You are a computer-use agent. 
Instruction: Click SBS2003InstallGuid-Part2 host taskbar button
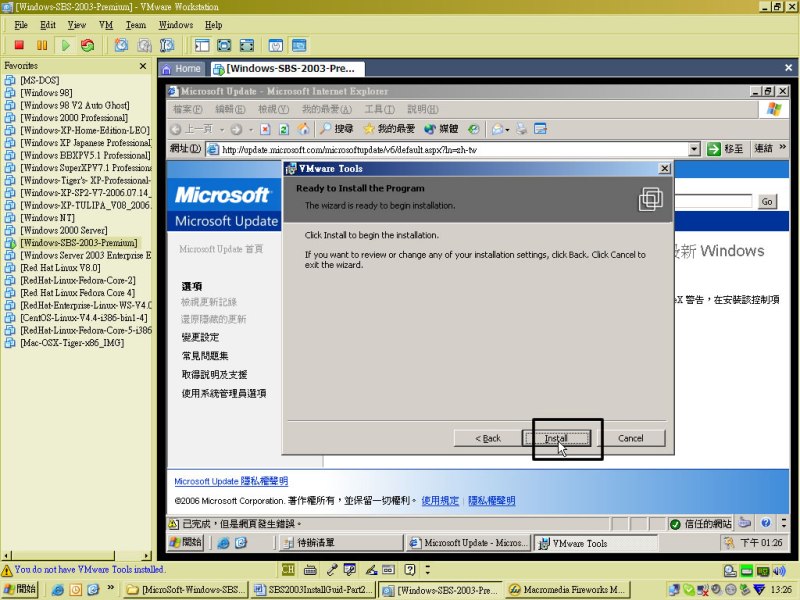tap(314, 590)
